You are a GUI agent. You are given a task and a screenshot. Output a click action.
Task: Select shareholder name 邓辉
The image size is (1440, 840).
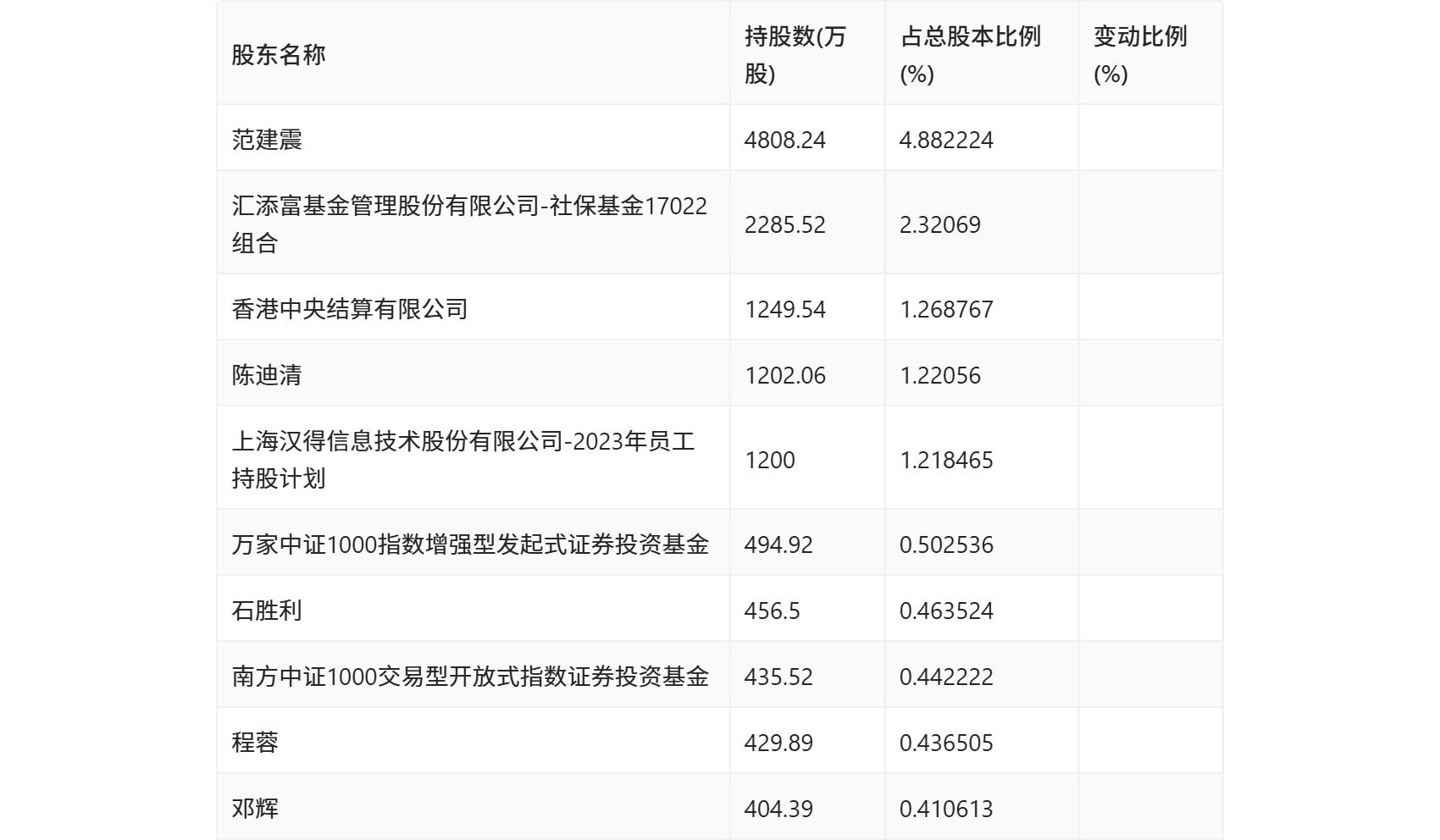tap(255, 809)
